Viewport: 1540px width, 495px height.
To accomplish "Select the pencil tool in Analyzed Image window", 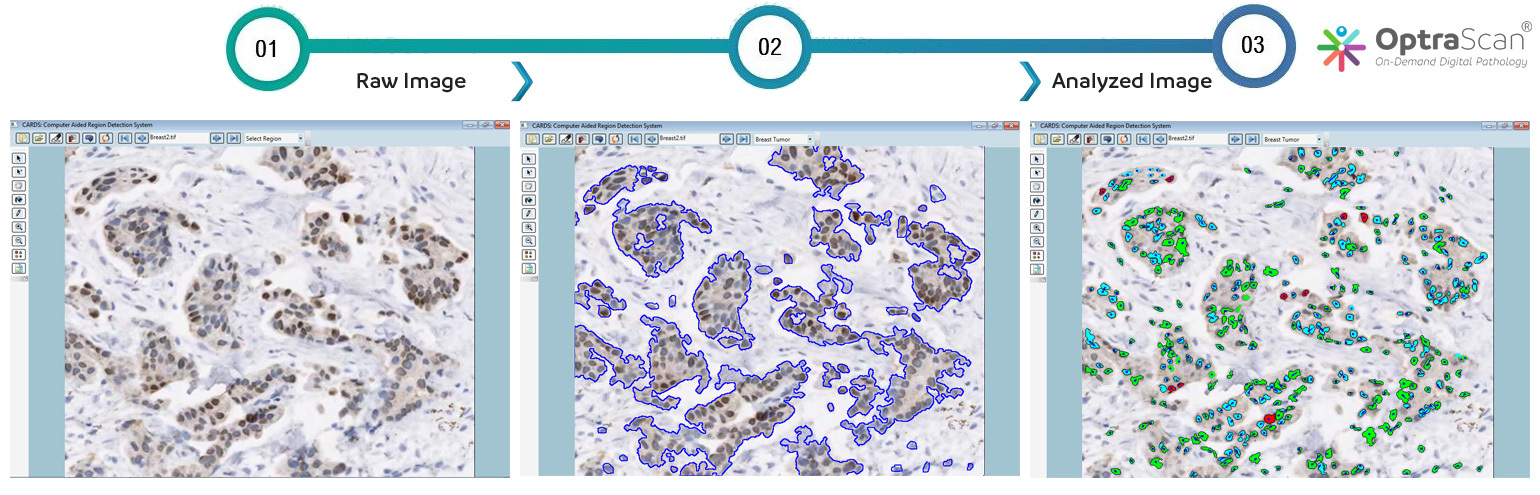I will coord(1037,214).
